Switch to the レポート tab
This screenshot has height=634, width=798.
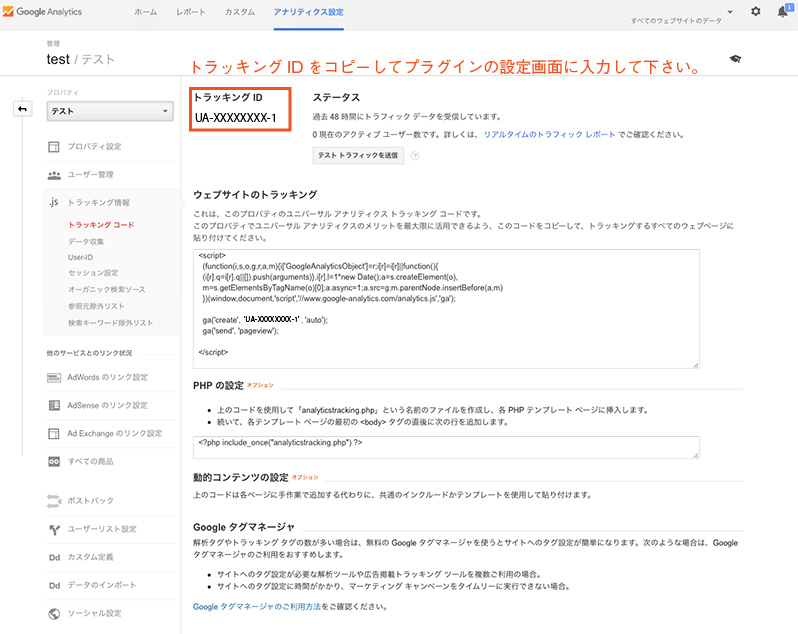coord(191,12)
